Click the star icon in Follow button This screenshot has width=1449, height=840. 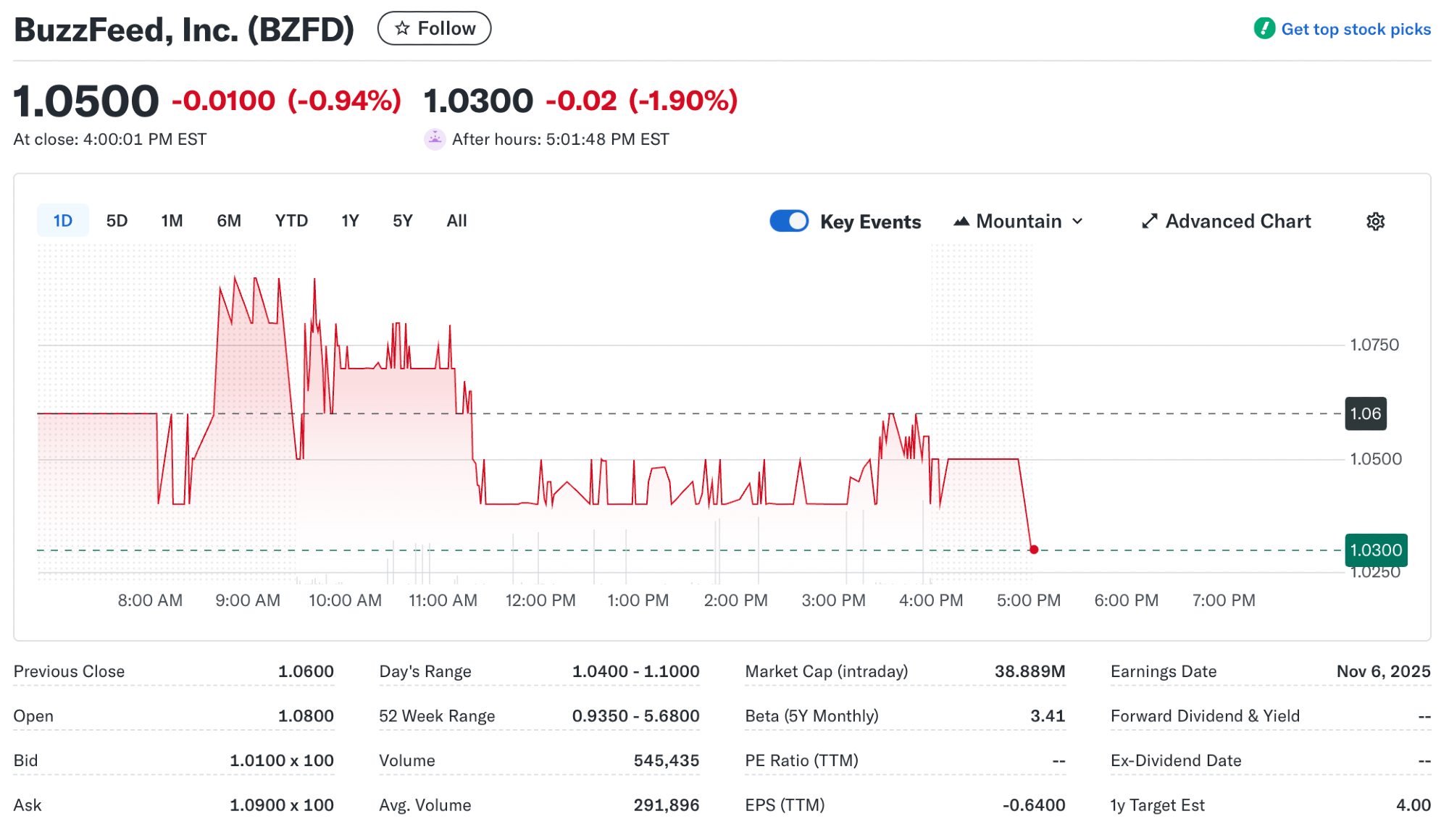click(x=402, y=28)
